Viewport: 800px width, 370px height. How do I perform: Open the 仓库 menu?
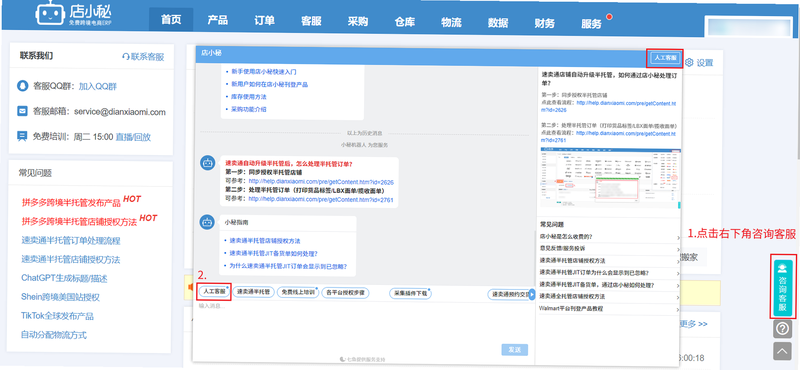(405, 21)
